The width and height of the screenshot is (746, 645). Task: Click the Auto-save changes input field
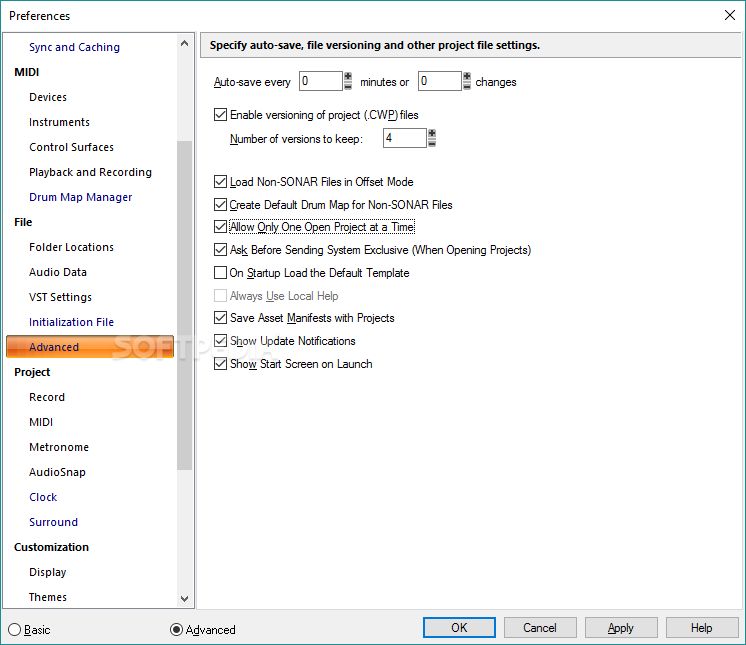440,81
